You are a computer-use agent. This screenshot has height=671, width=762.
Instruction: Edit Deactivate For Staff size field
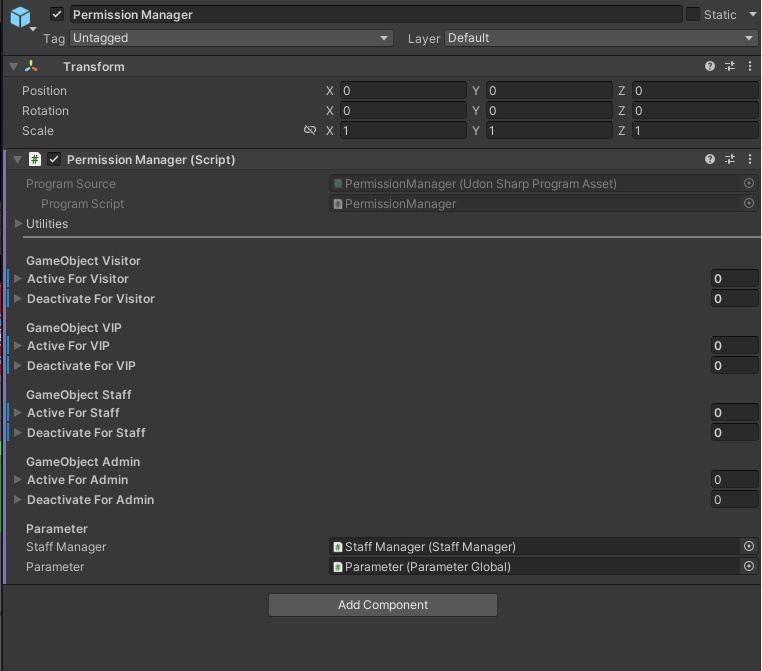[734, 432]
